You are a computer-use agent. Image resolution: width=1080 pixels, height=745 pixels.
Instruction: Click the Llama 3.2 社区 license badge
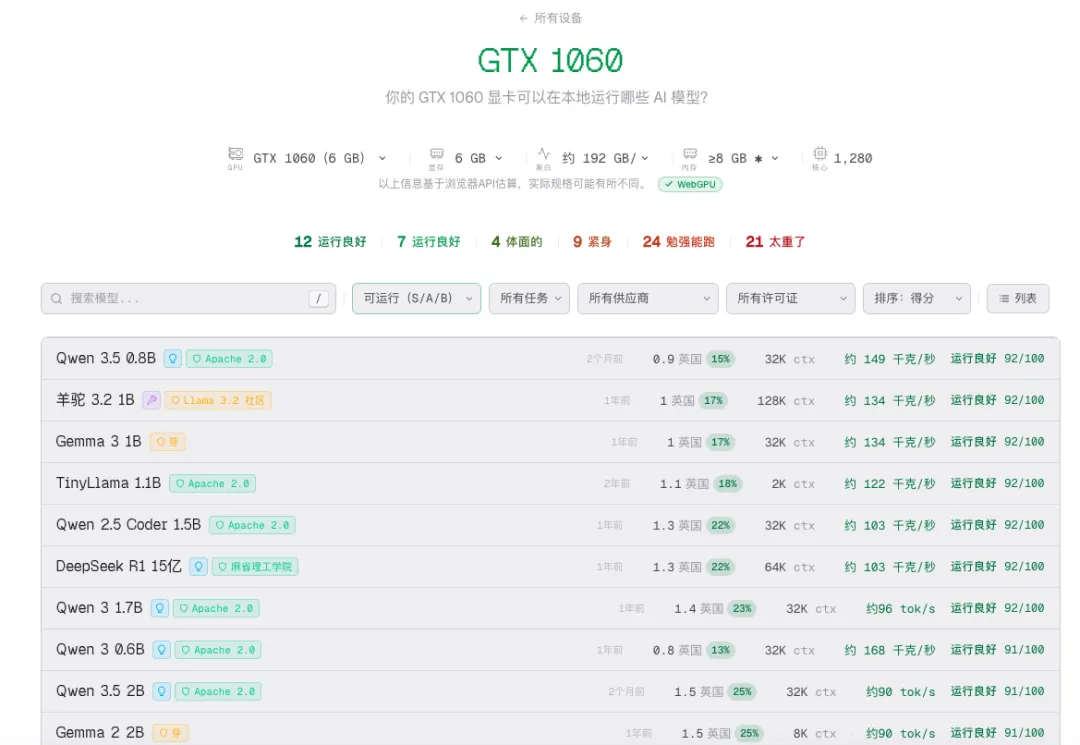[218, 400]
